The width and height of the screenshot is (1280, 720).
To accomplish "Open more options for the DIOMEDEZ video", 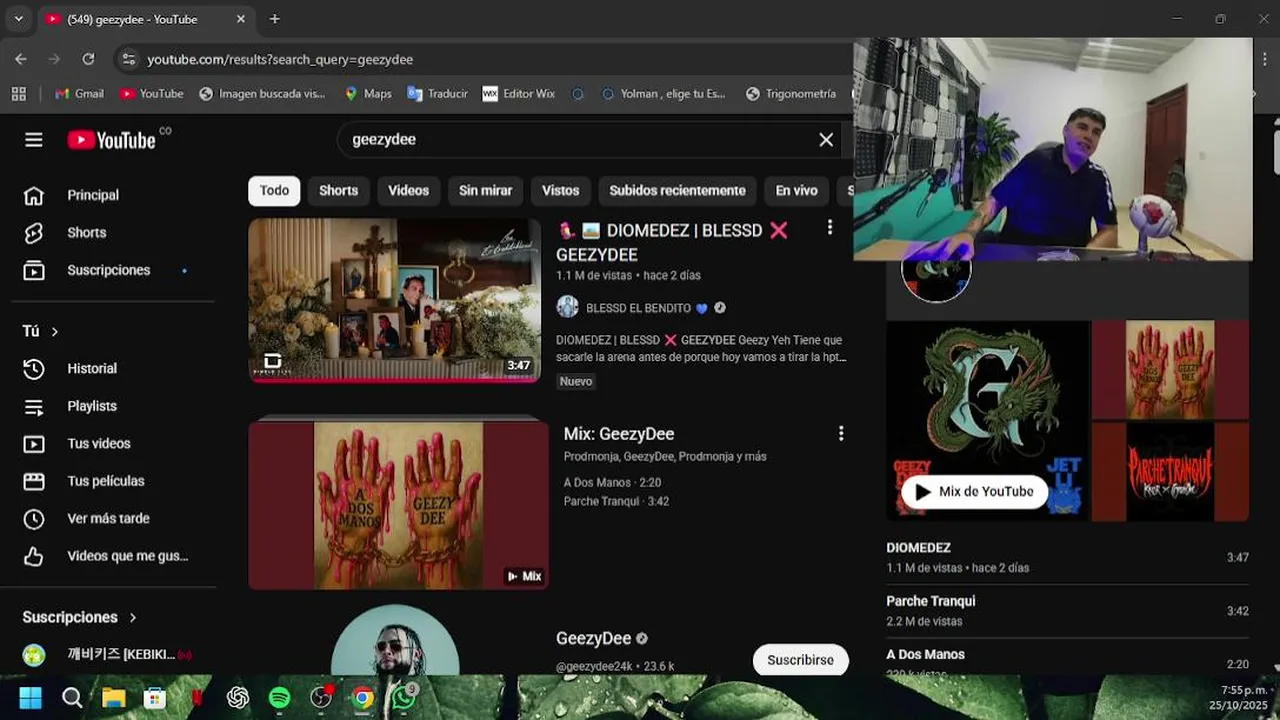I will (829, 228).
